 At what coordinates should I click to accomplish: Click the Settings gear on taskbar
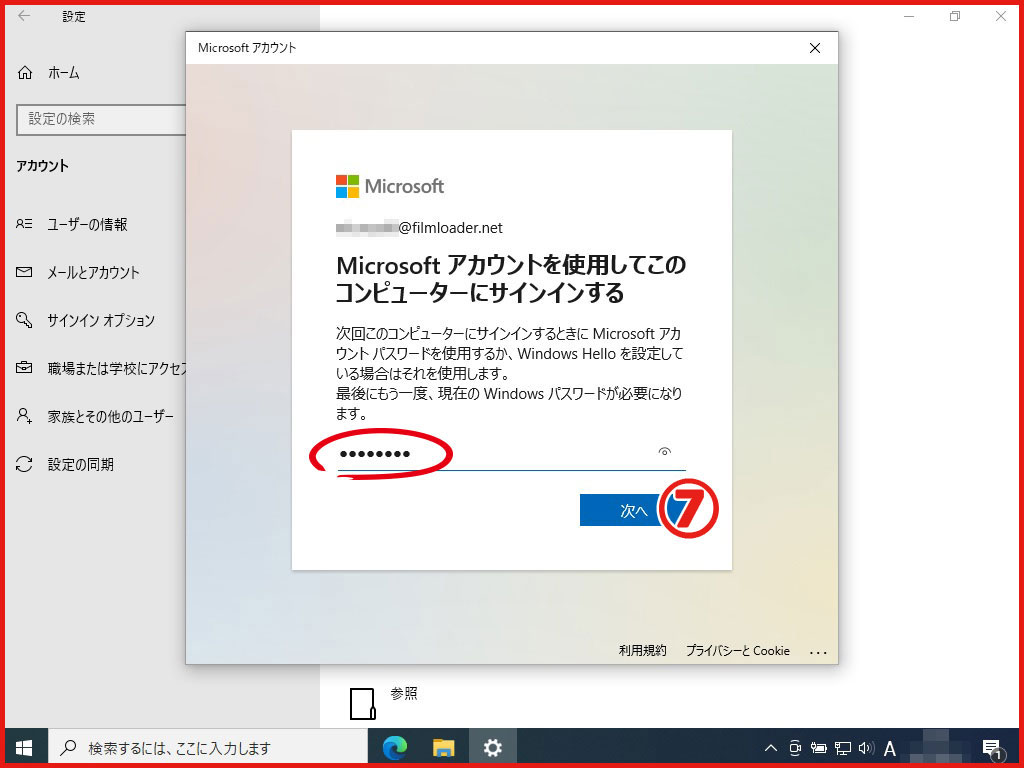pos(492,748)
